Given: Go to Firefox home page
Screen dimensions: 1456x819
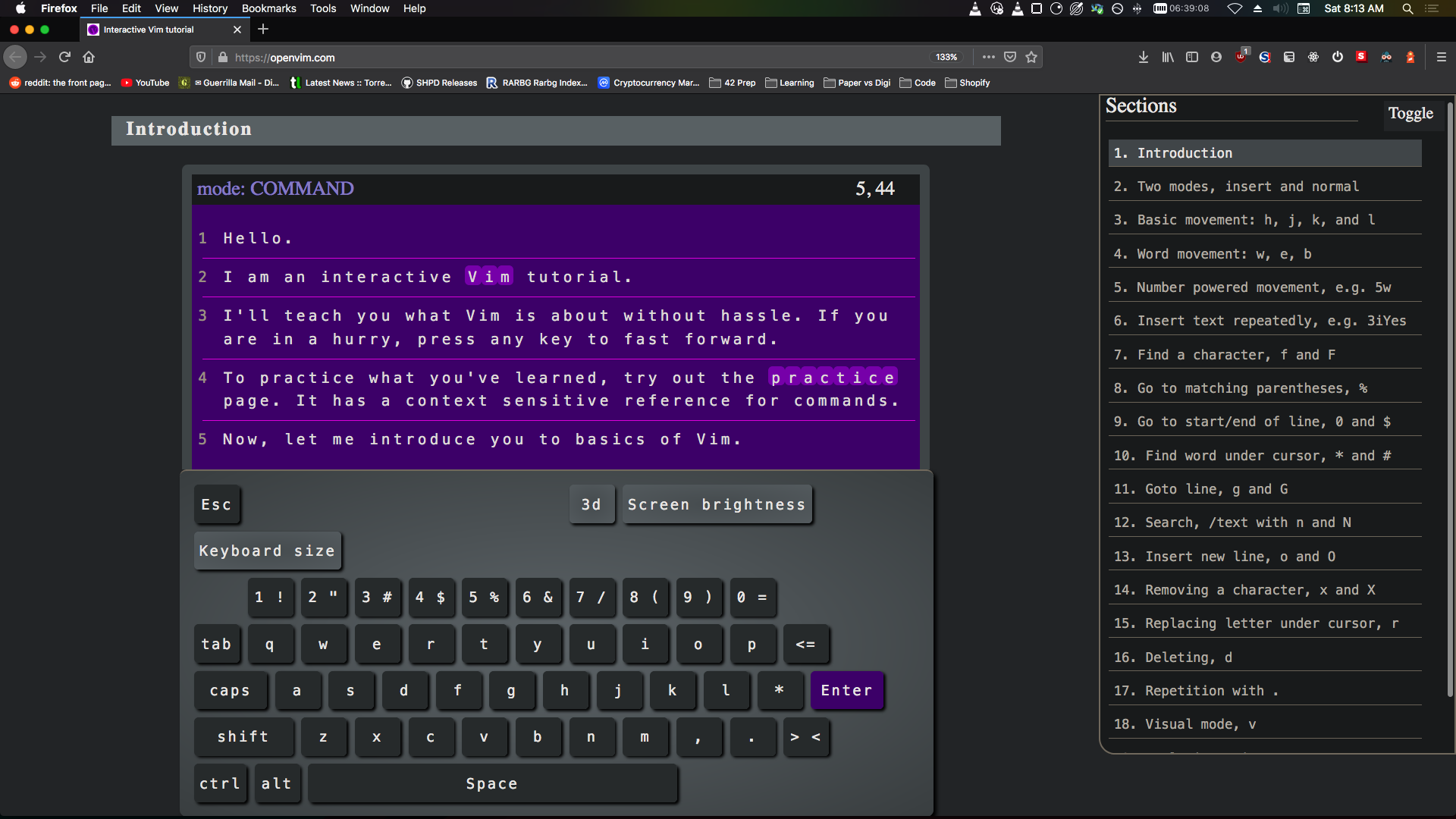Looking at the screenshot, I should point(89,57).
